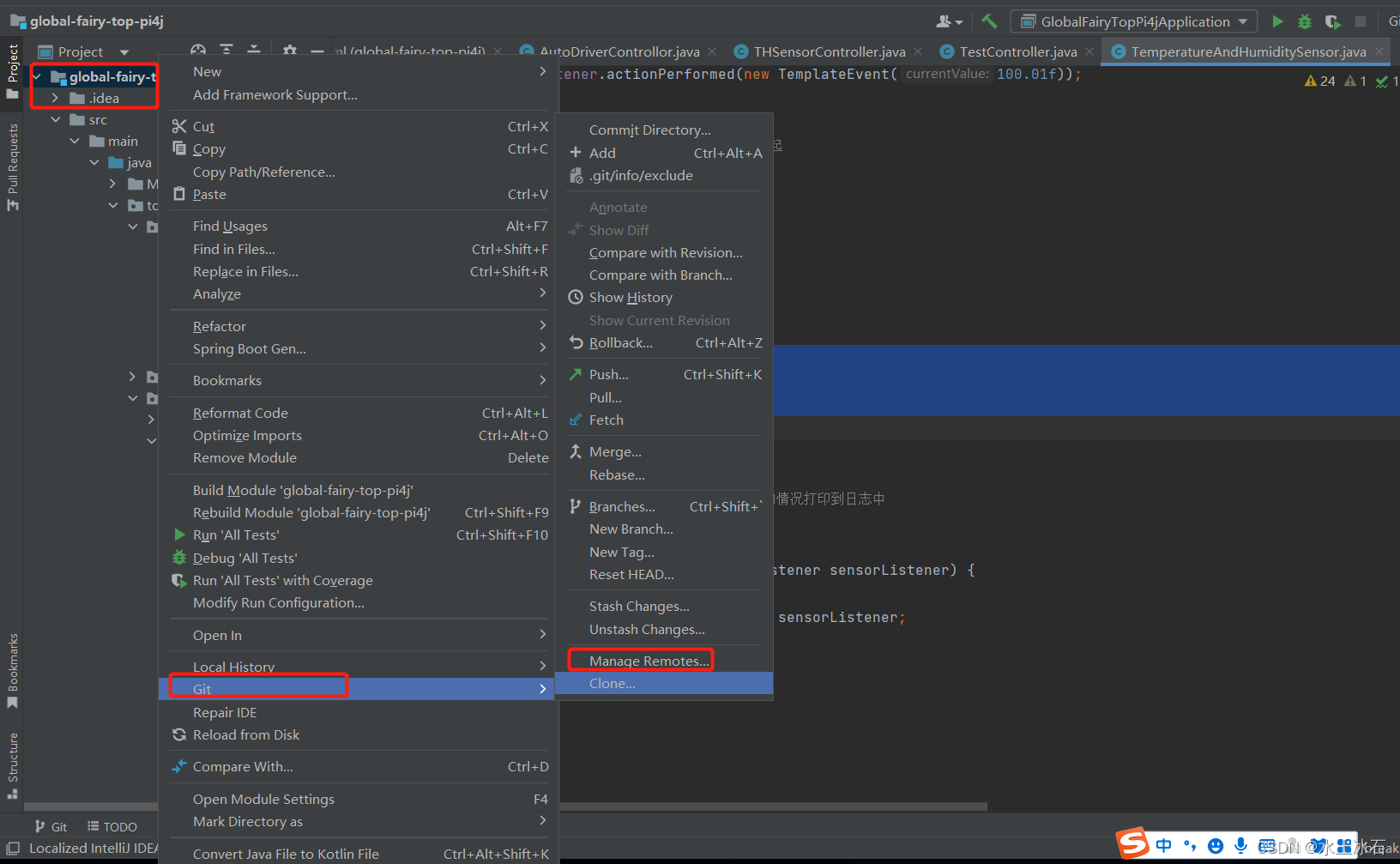Screen dimensions: 1400x864
Task: Click the Copy icon in context menu
Action: pos(179,148)
